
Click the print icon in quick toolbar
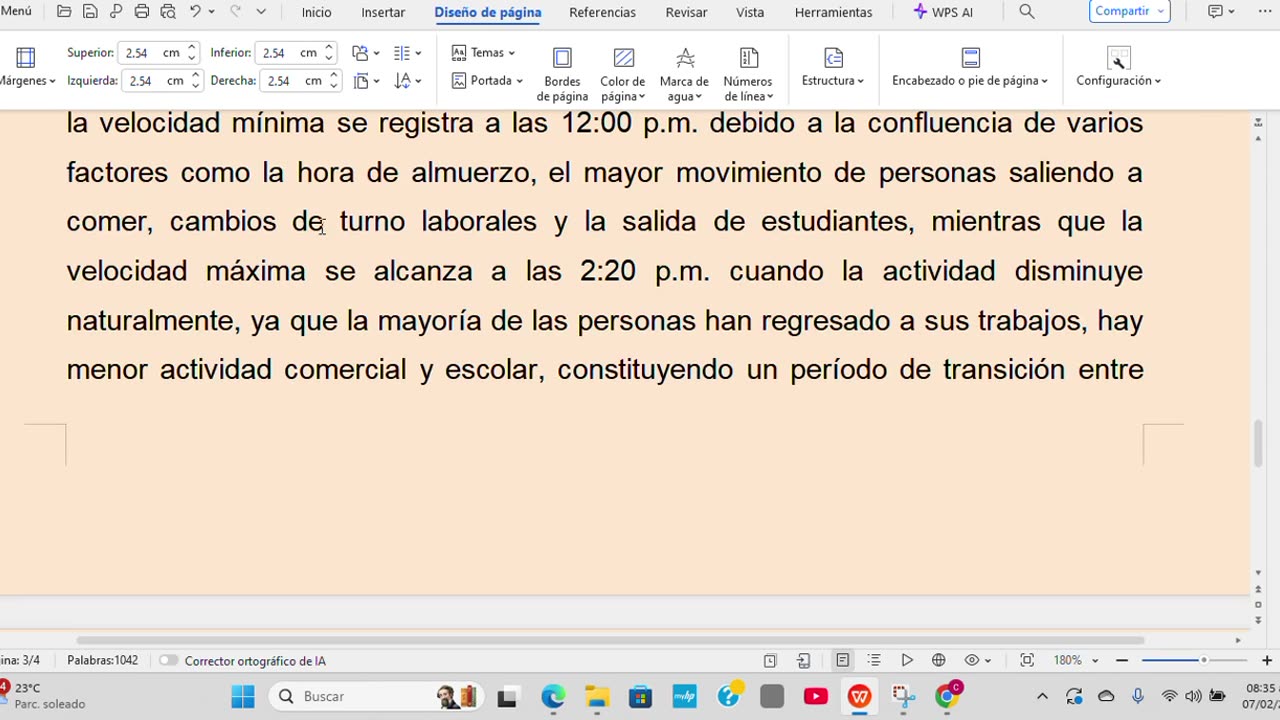(142, 12)
